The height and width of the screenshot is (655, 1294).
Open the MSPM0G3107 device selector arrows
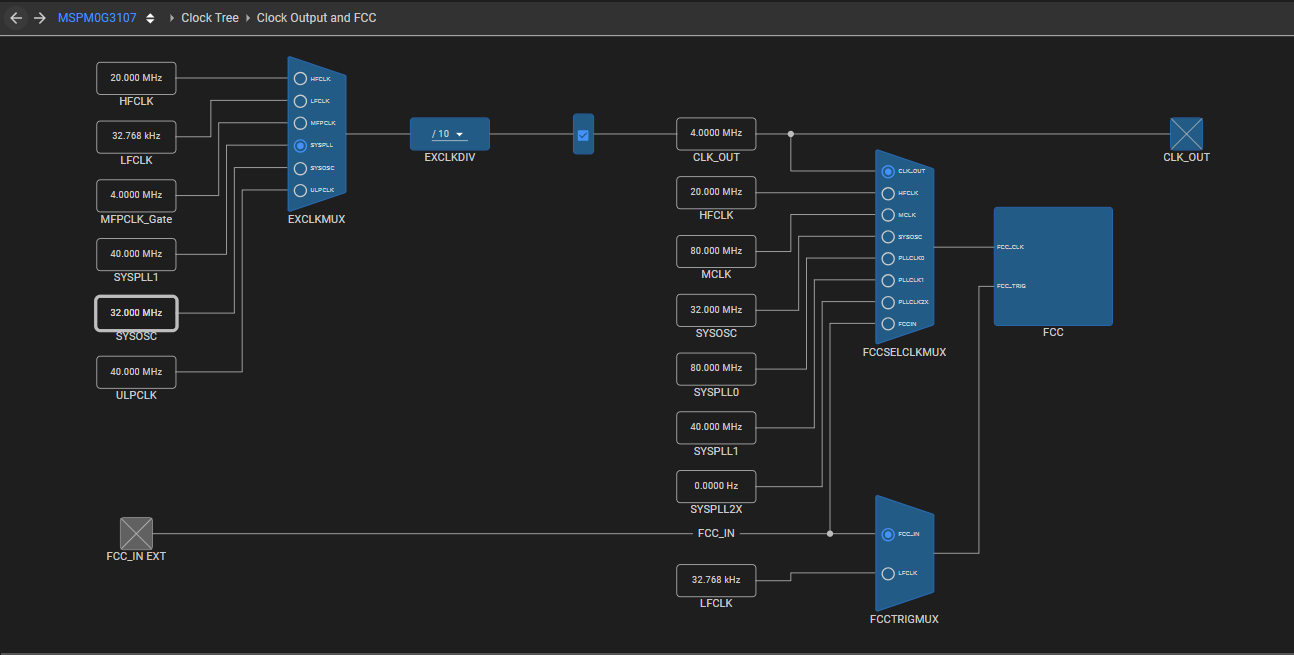point(150,18)
